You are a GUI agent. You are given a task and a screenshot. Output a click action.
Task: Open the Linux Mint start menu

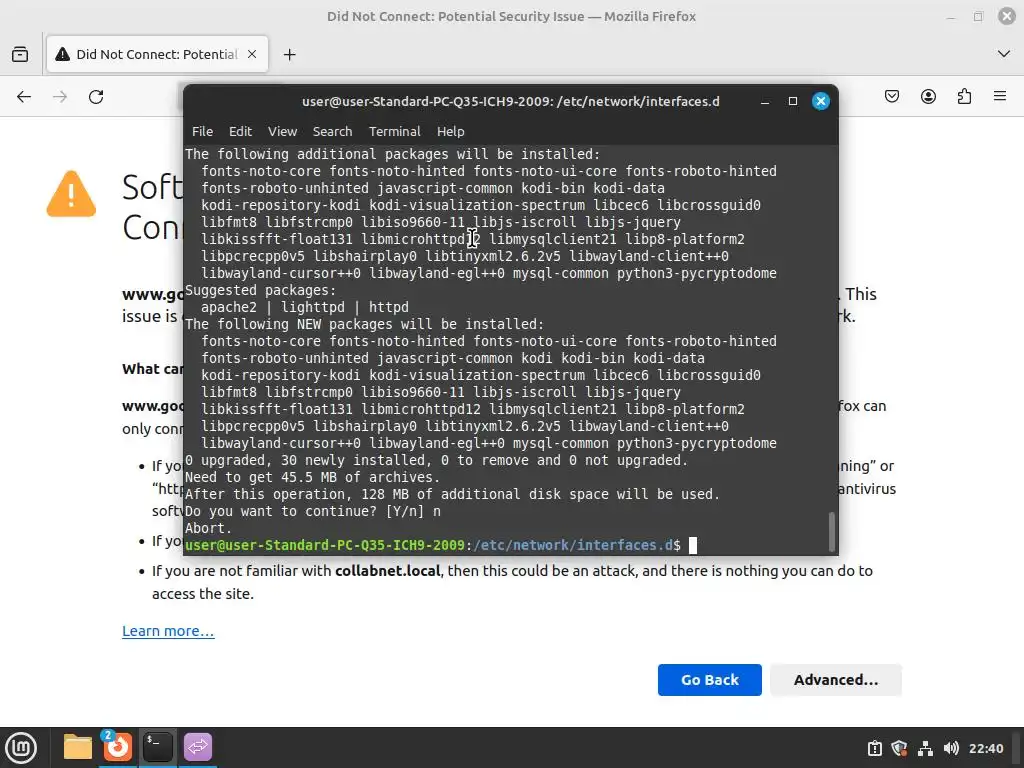tap(21, 747)
